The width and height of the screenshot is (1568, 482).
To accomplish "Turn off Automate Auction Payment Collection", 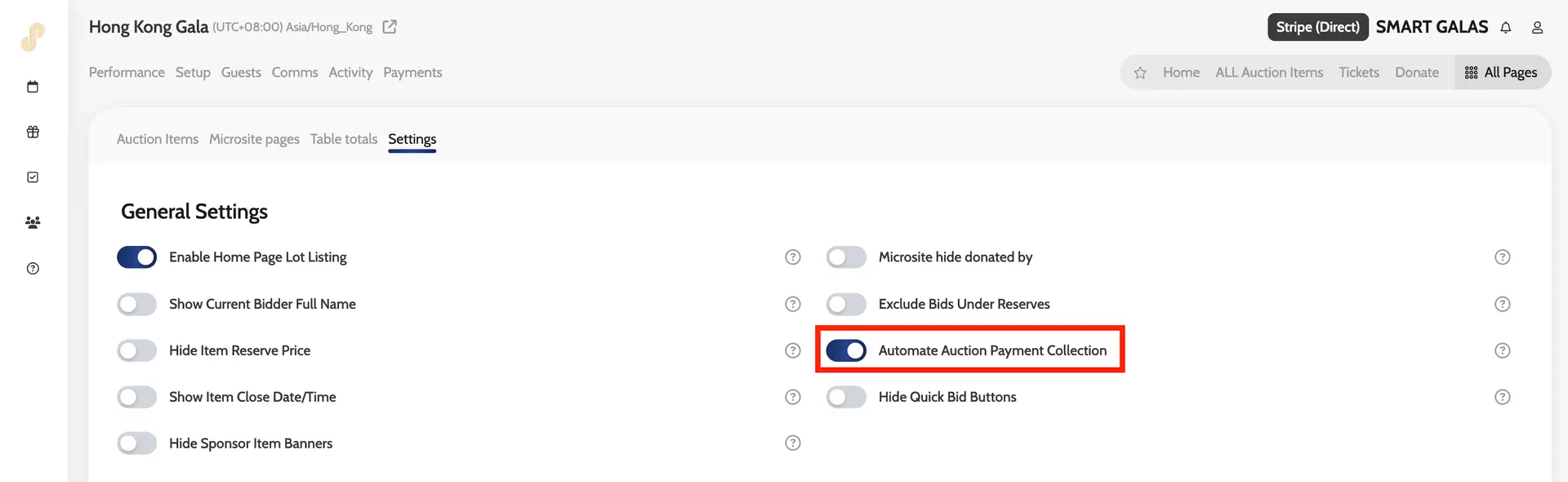I will pos(846,350).
